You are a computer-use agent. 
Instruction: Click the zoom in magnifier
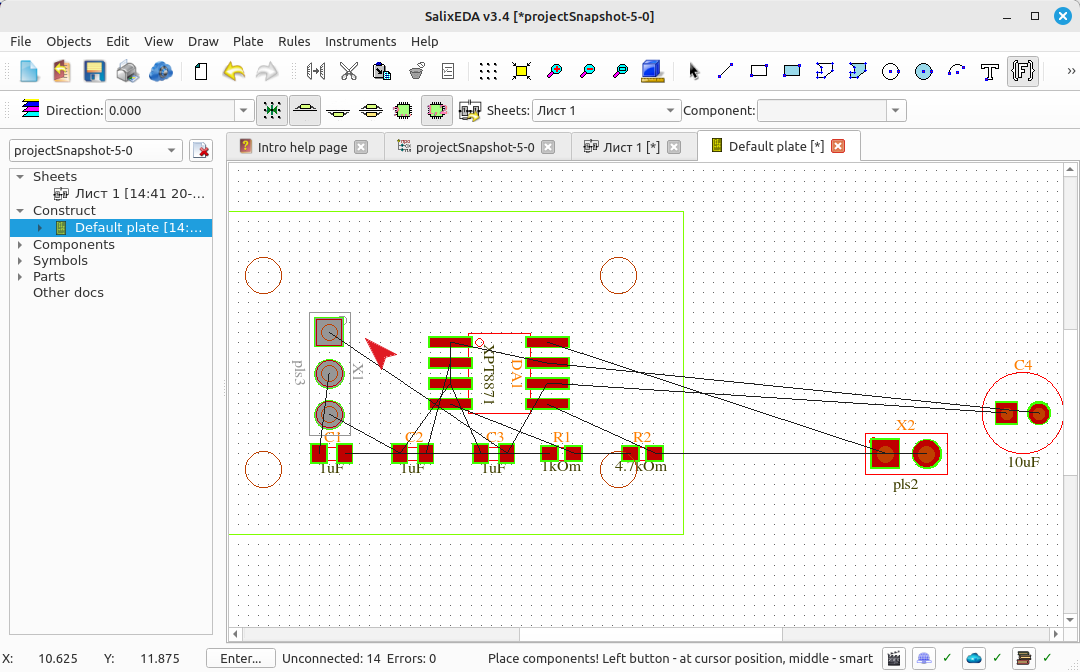554,71
